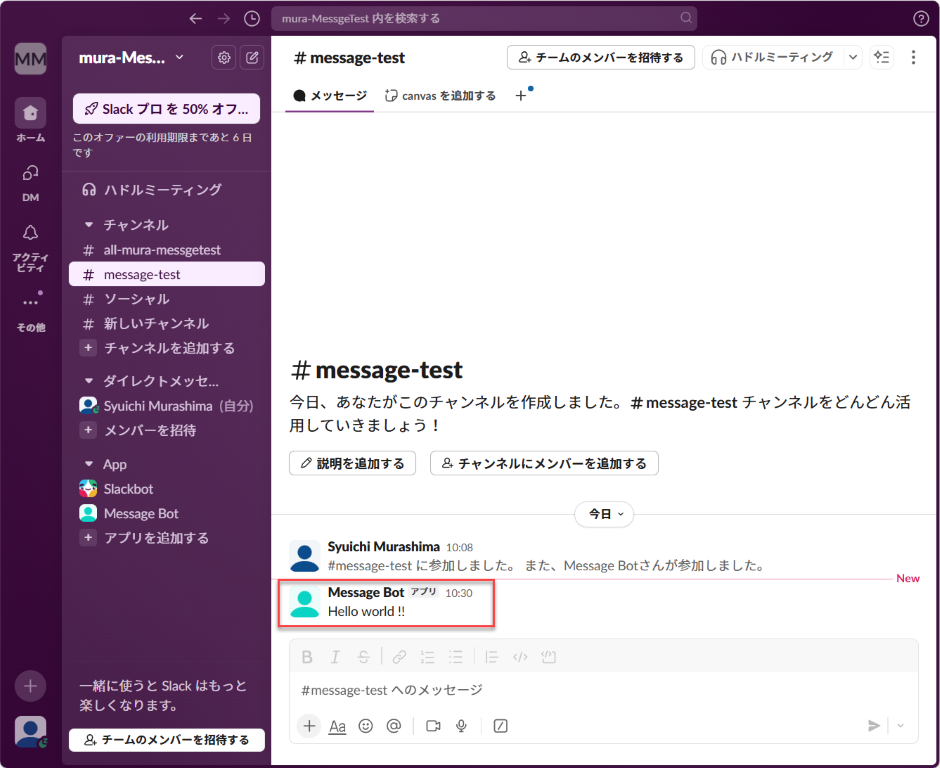Viewport: 940px width, 768px height.
Task: Focus the mura-MessgeTest search field
Action: pos(484,19)
